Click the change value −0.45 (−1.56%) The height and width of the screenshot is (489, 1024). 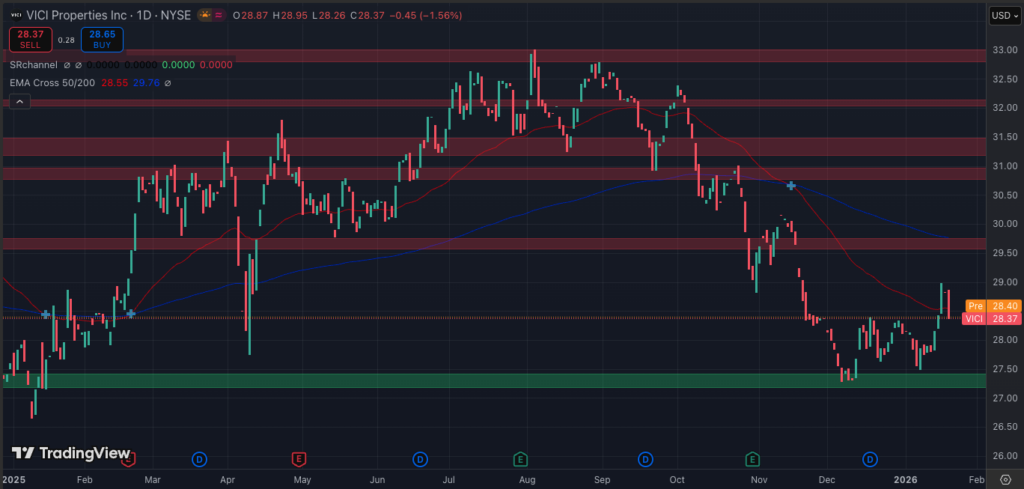(x=425, y=15)
